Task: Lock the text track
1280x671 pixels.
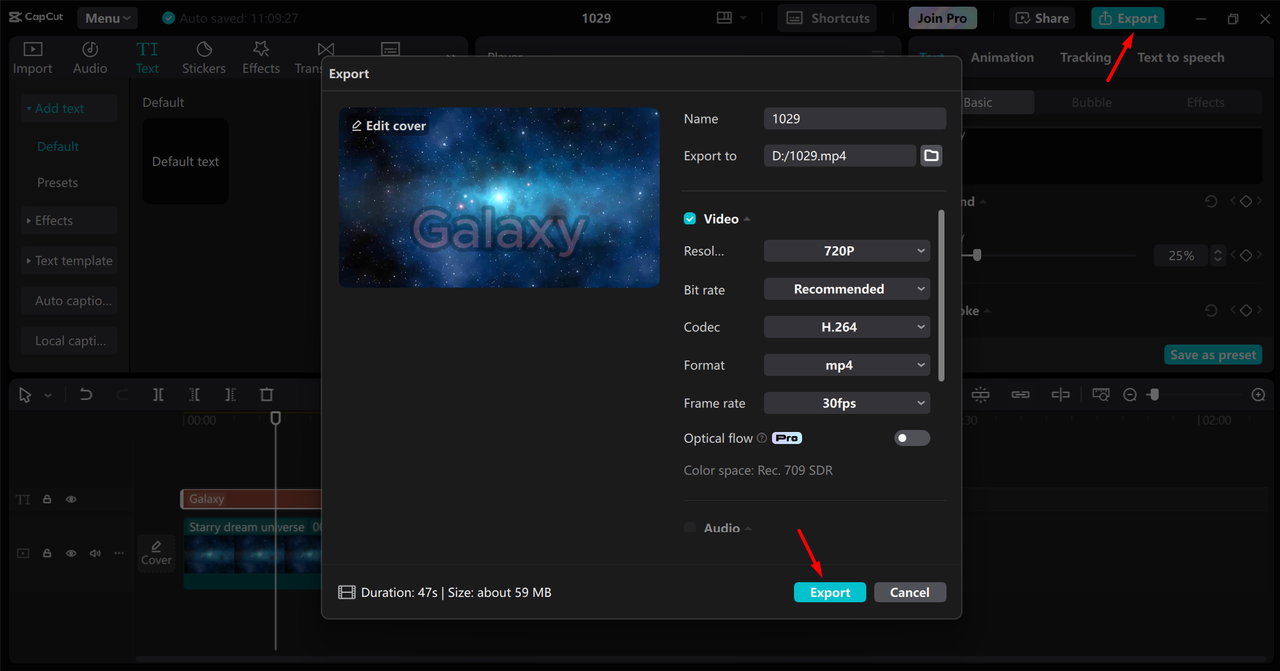Action: click(47, 499)
